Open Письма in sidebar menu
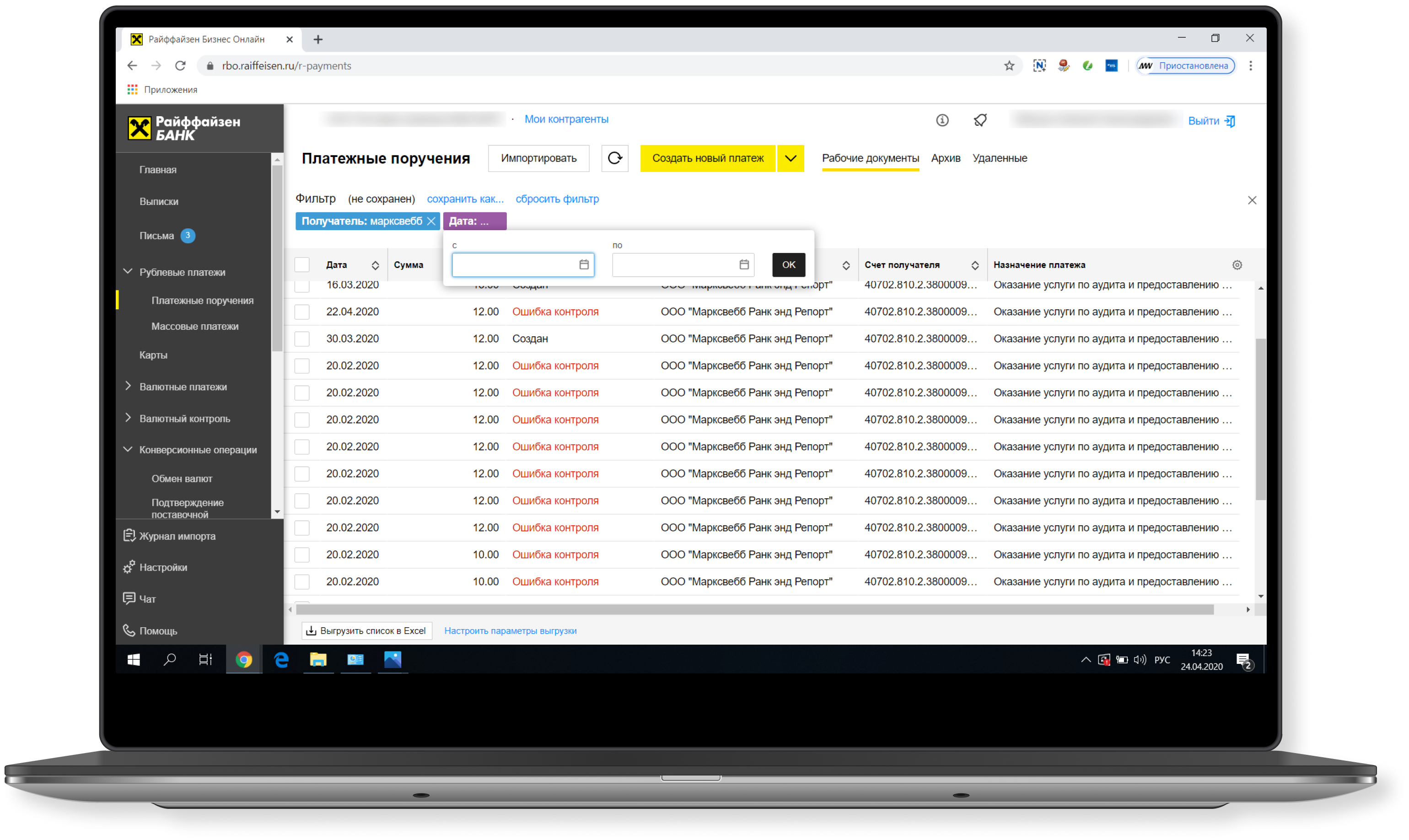The height and width of the screenshot is (840, 1409). click(x=157, y=236)
